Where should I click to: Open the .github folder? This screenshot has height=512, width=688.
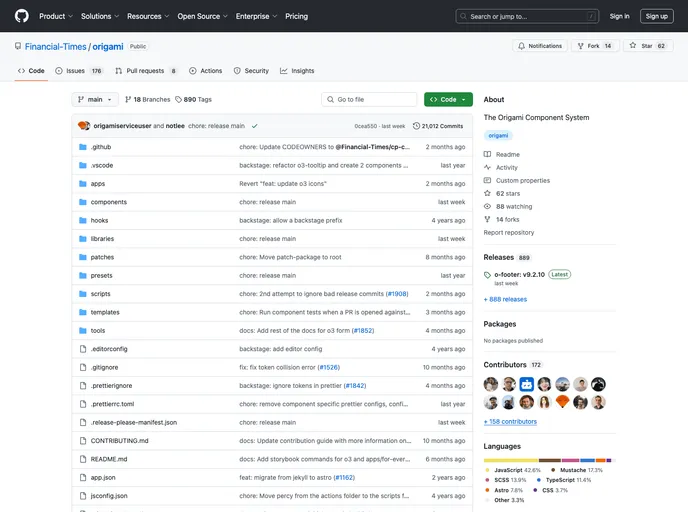(x=101, y=147)
